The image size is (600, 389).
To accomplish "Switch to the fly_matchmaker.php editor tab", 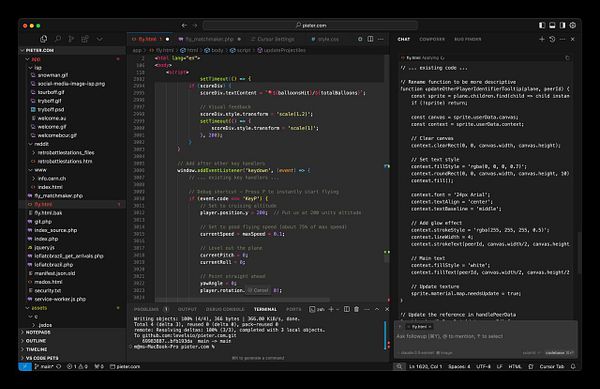I will coord(209,39).
